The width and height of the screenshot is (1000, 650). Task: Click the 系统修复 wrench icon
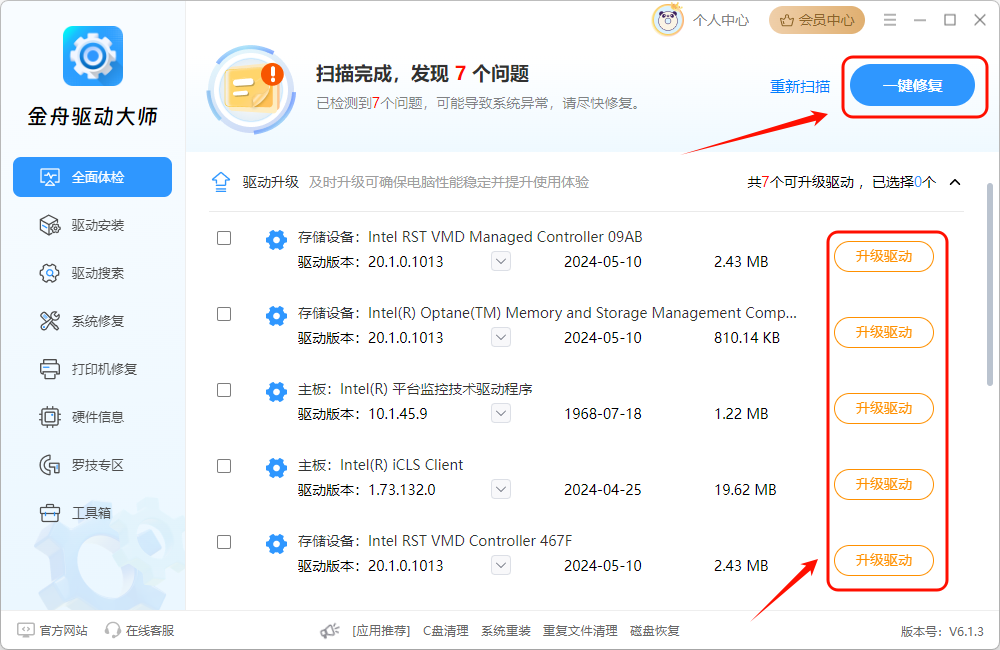(x=50, y=321)
